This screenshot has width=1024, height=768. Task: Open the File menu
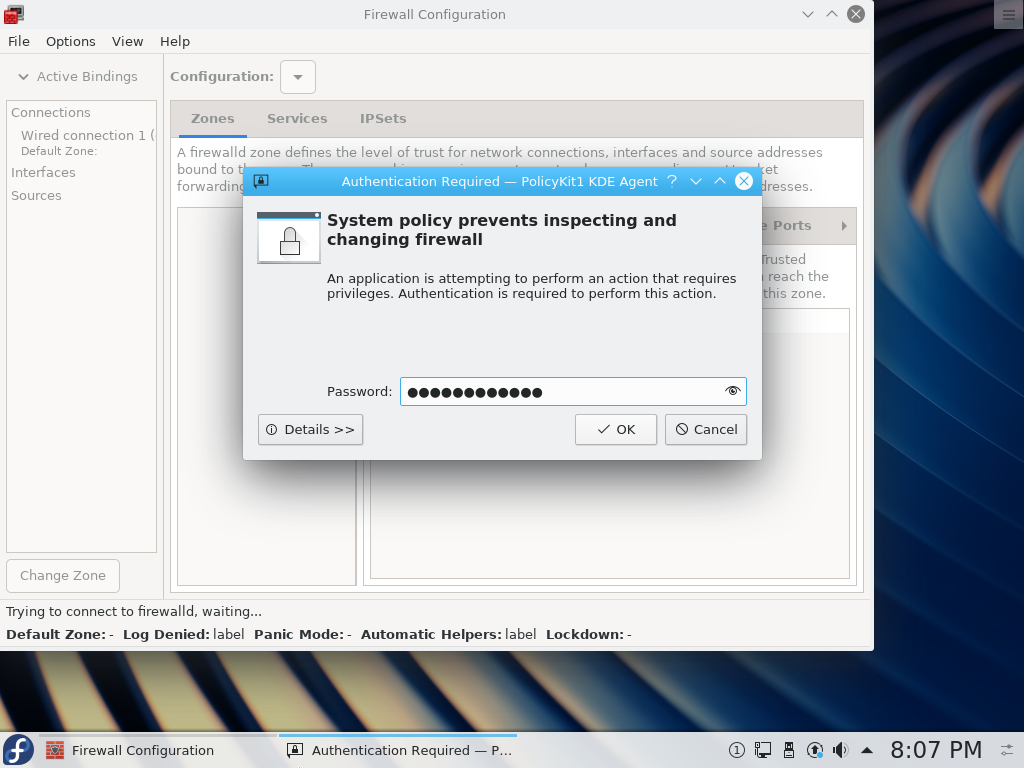pyautogui.click(x=18, y=41)
